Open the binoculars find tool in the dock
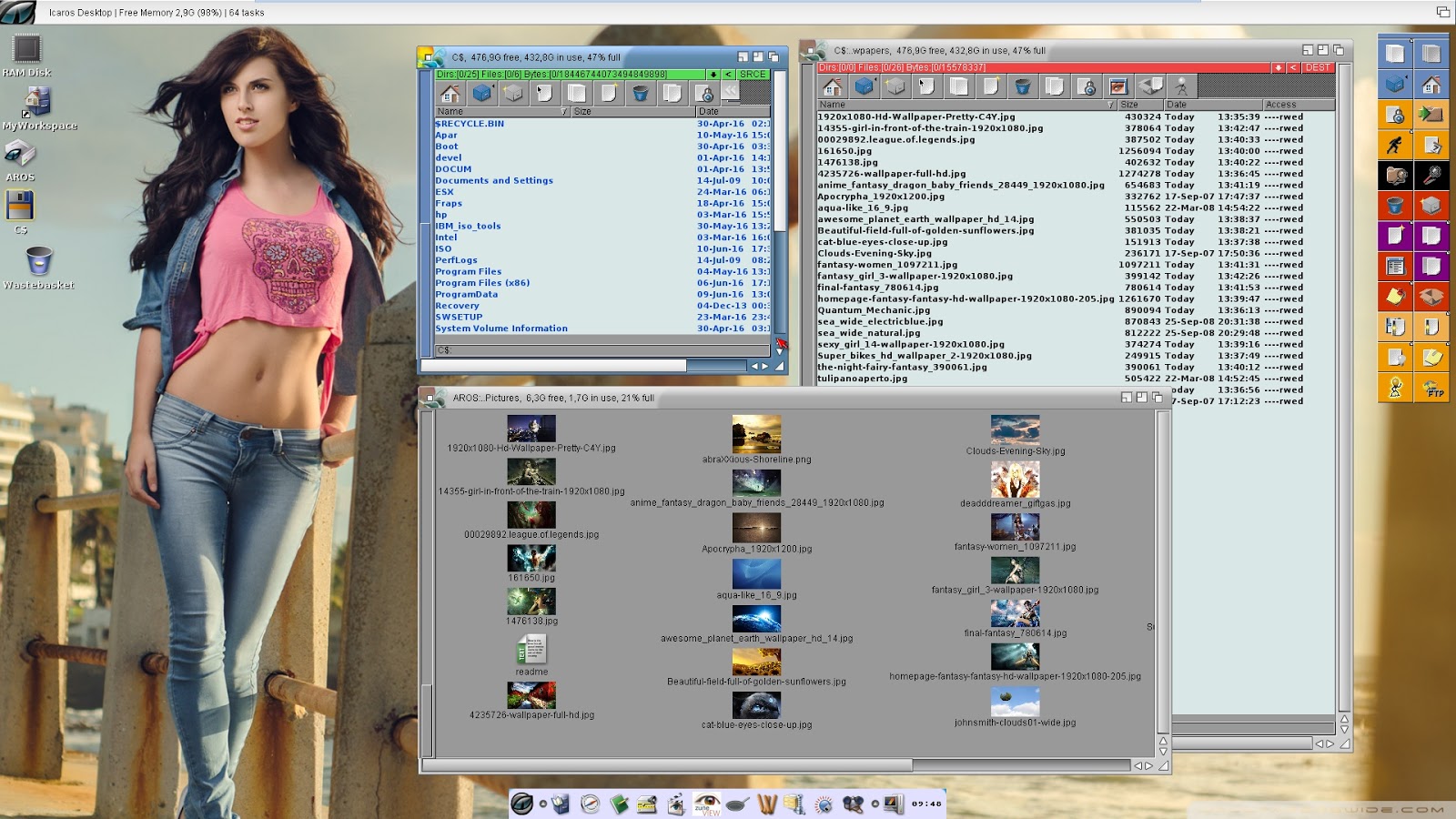Image resolution: width=1456 pixels, height=819 pixels. [853, 804]
